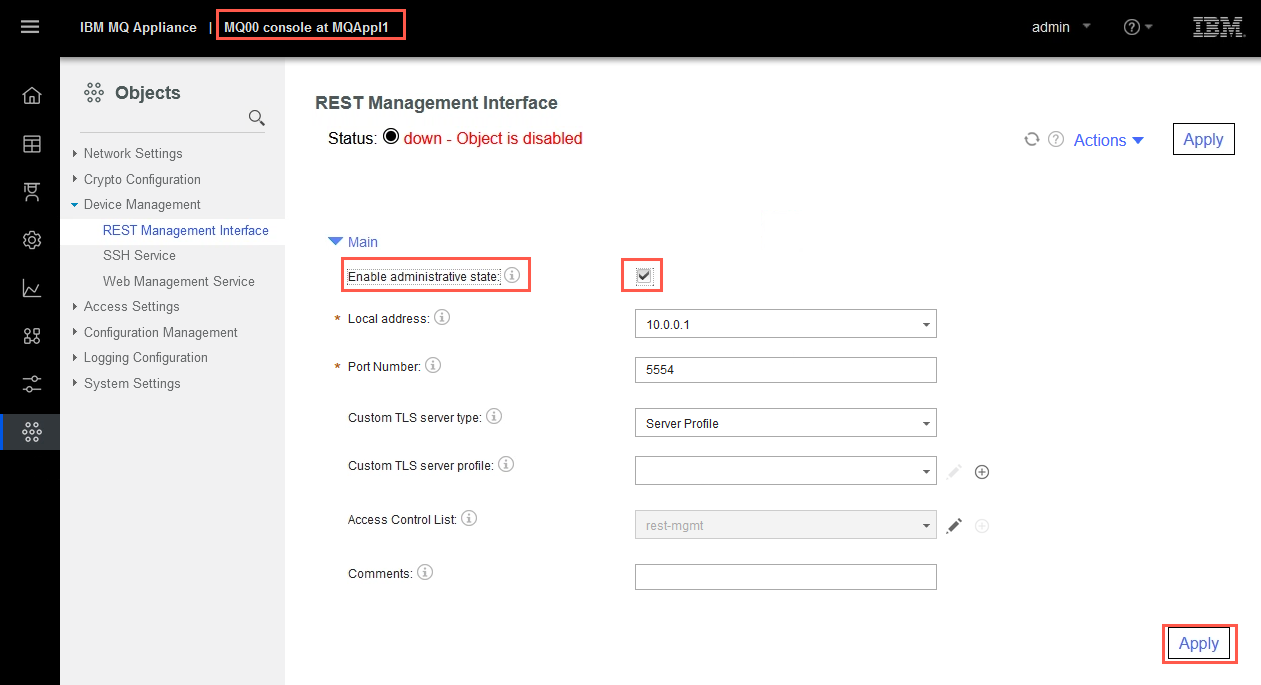Go to the Home dashboard icon
Screen dimensions: 1261x685
point(32,95)
